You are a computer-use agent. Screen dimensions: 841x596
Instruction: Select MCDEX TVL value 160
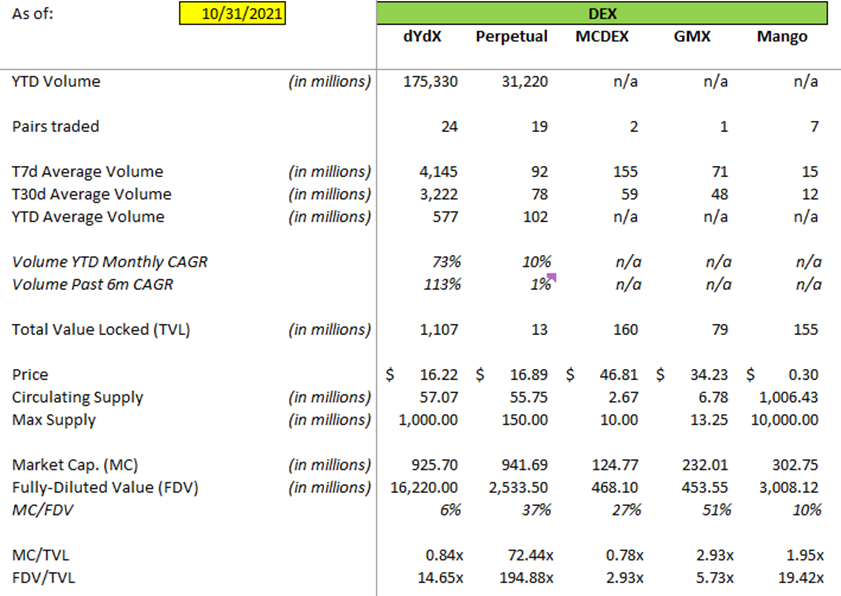click(625, 329)
